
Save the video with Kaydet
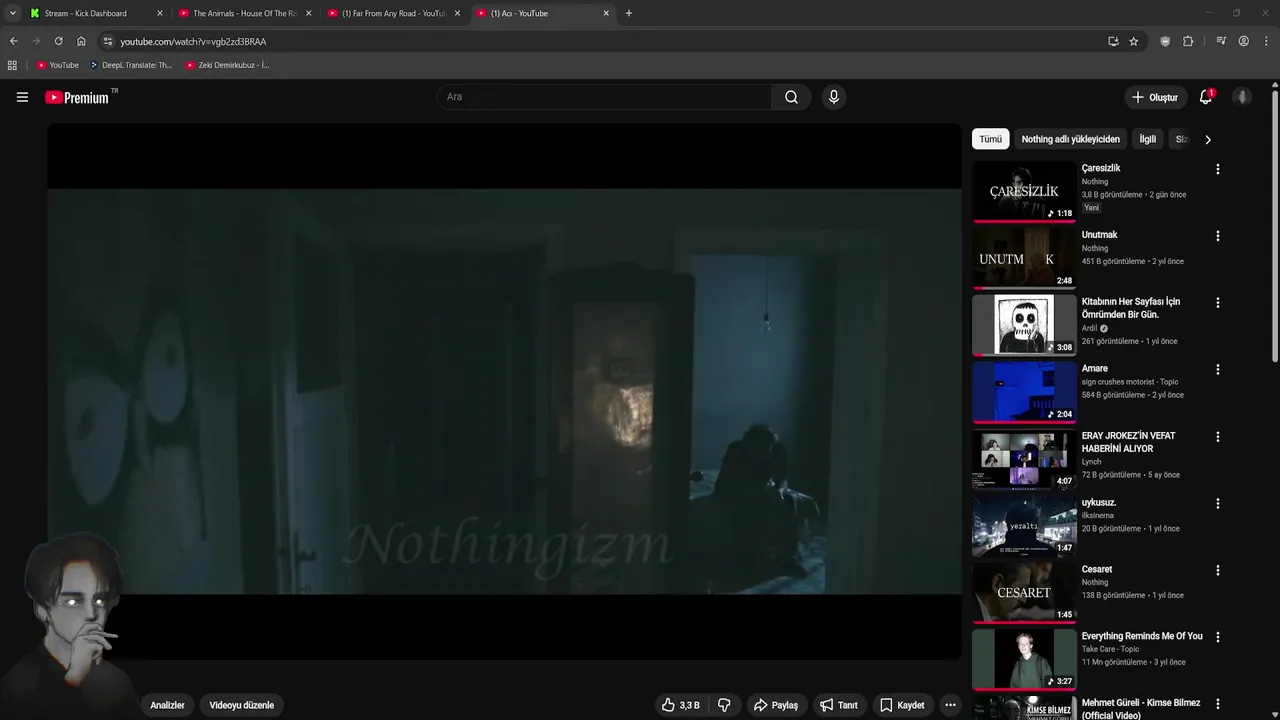(x=902, y=705)
